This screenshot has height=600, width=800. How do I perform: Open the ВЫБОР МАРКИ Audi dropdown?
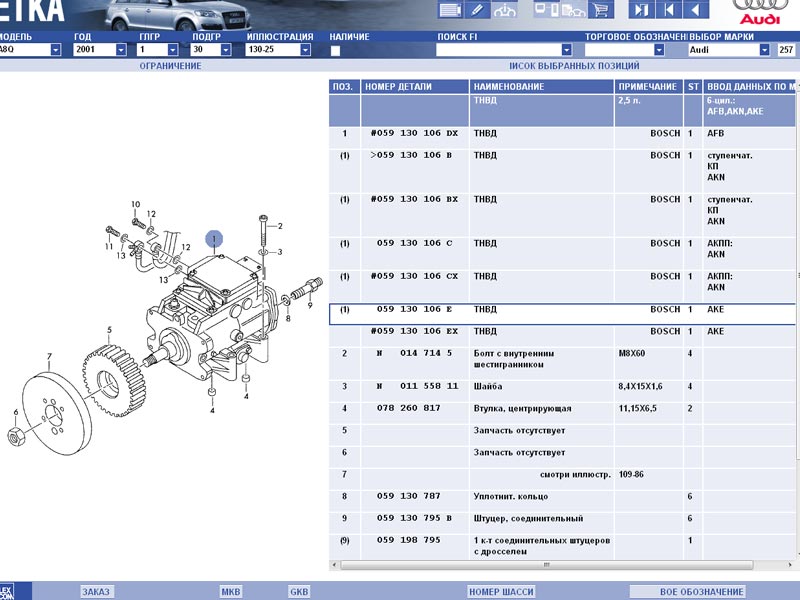[x=764, y=49]
